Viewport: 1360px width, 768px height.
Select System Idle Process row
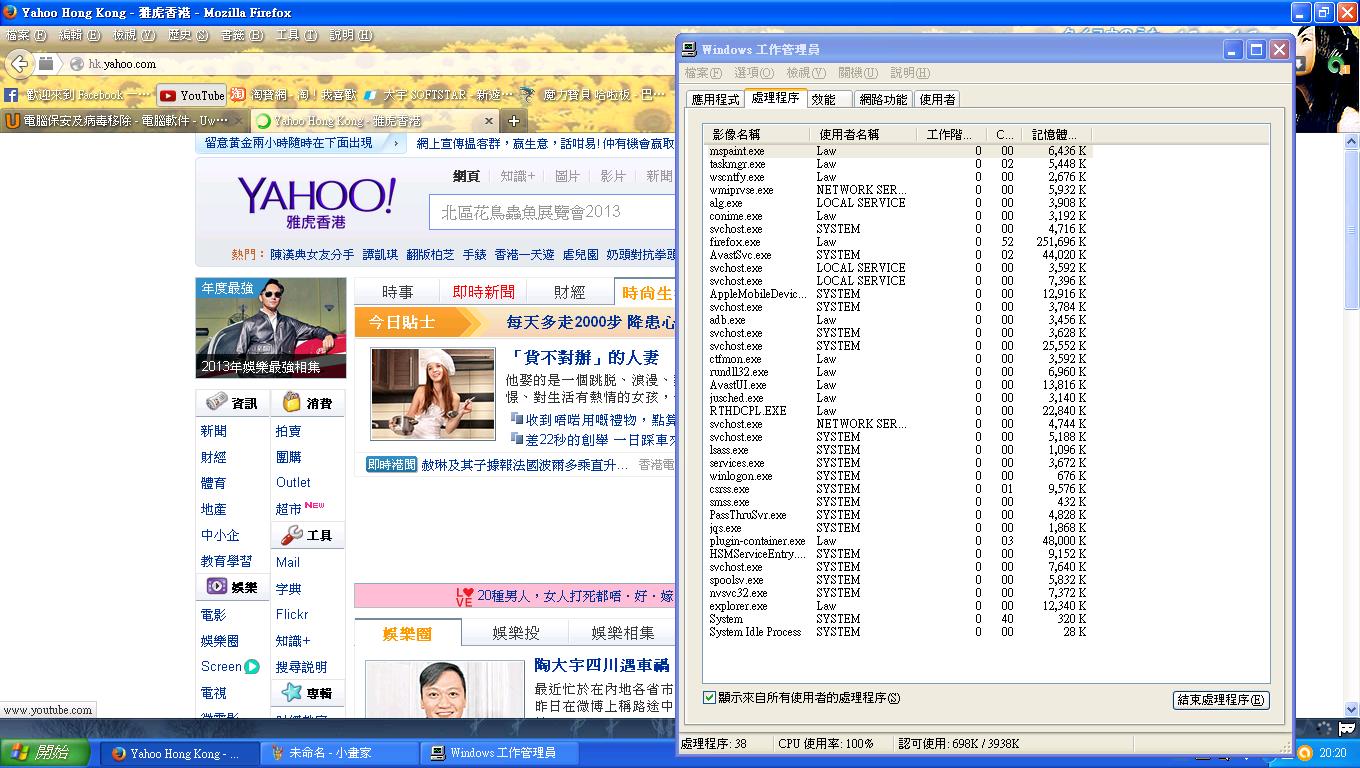click(897, 632)
